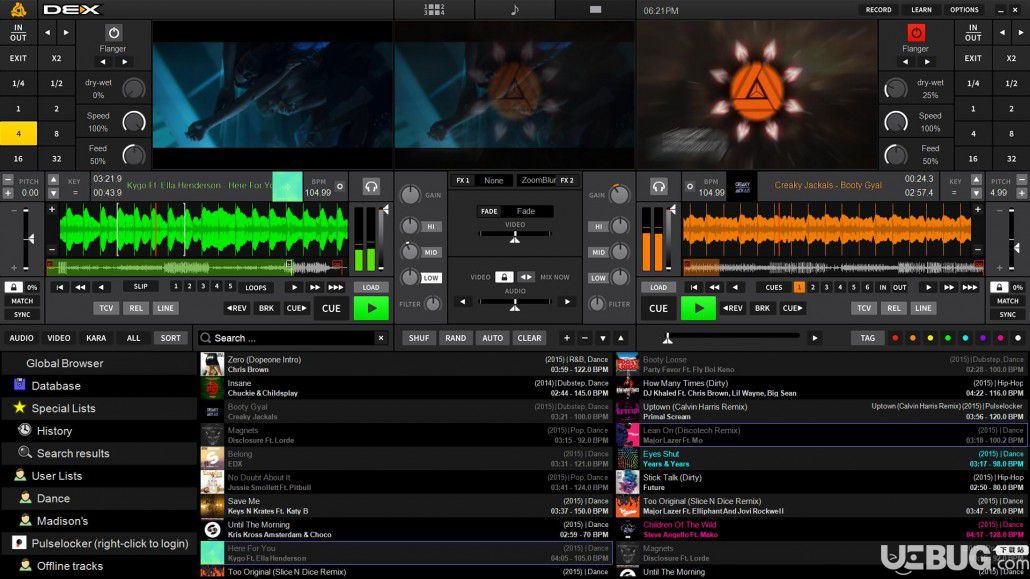Open ZoomBlur FX 2 selector
Image resolution: width=1030 pixels, height=579 pixels.
pos(538,180)
